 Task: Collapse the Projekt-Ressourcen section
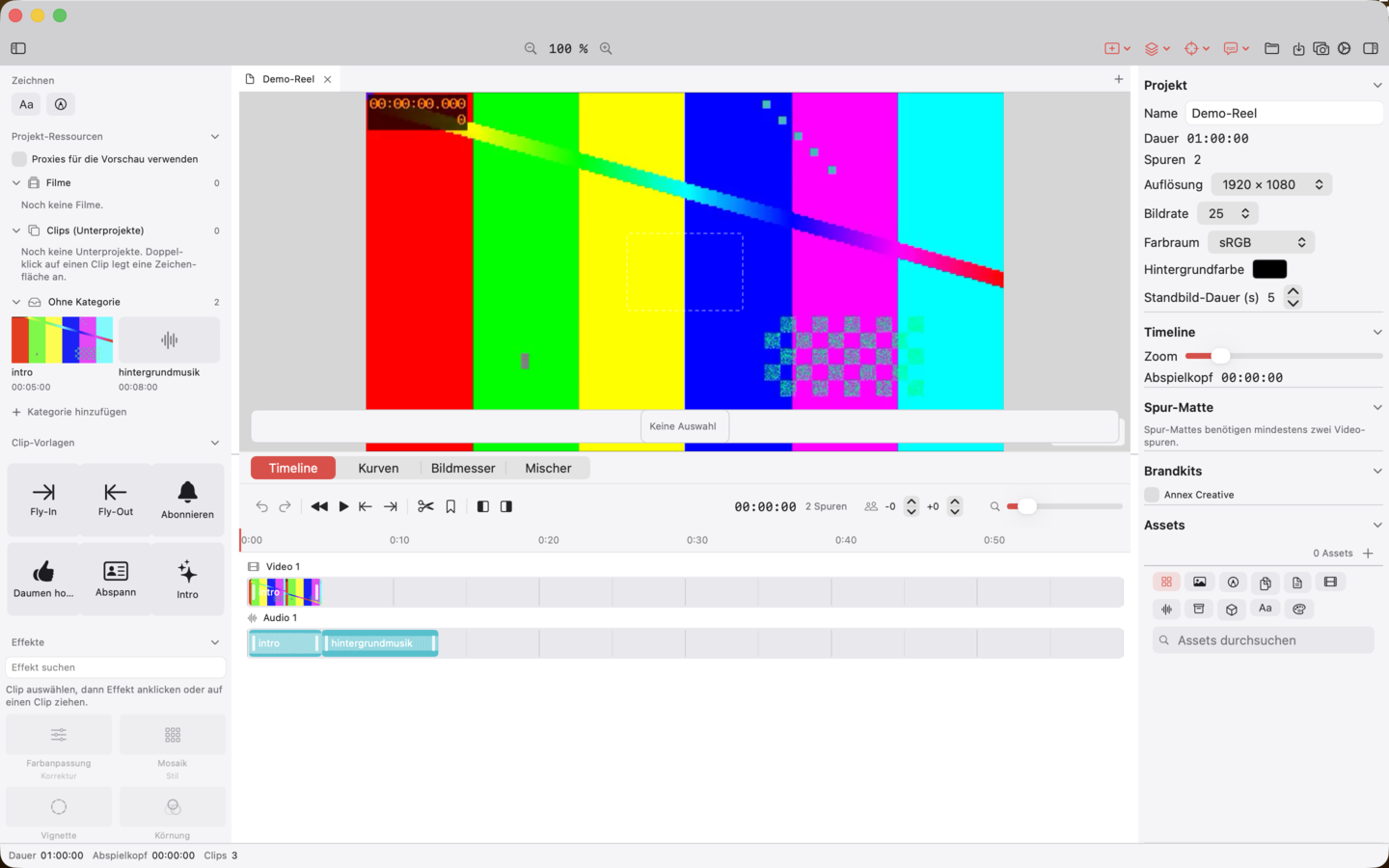(215, 137)
